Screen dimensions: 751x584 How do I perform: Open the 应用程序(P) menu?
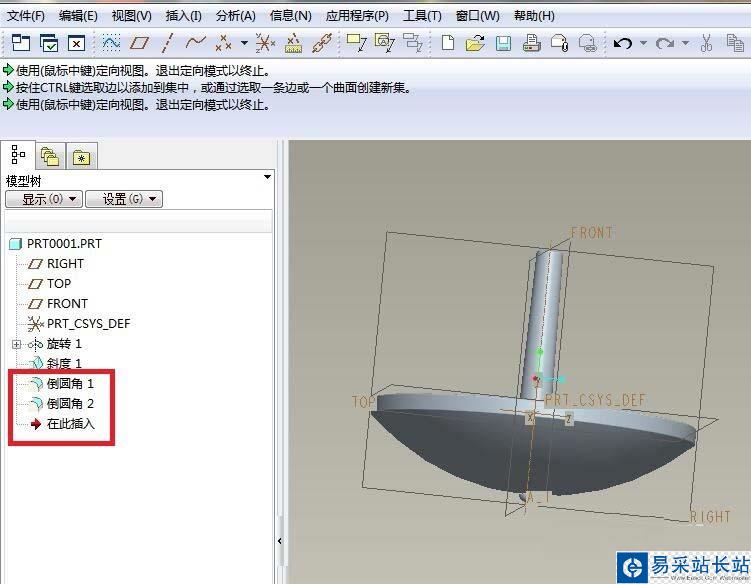pos(357,16)
